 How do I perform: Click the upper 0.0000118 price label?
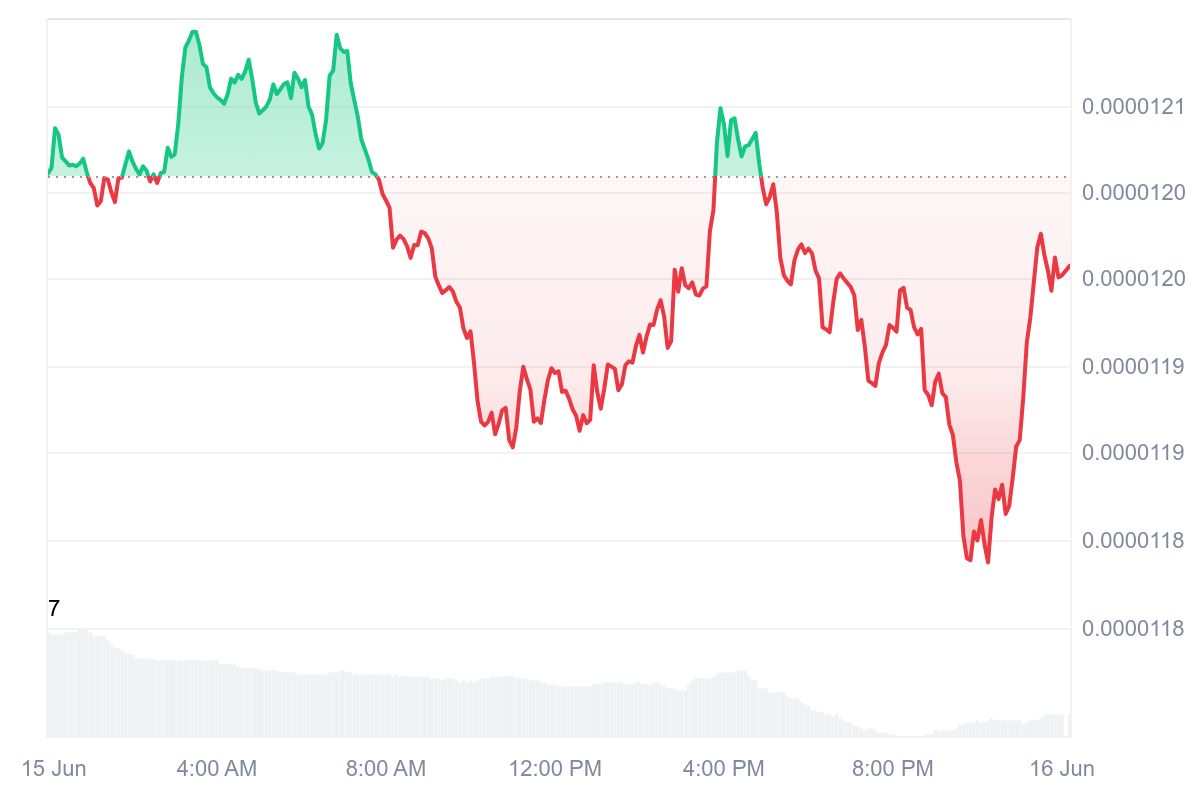1132,541
